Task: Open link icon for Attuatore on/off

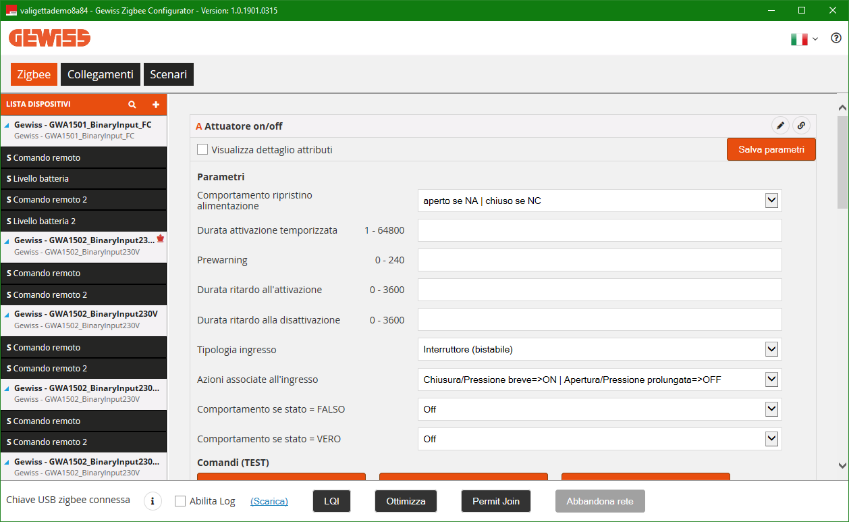Action: click(x=801, y=126)
